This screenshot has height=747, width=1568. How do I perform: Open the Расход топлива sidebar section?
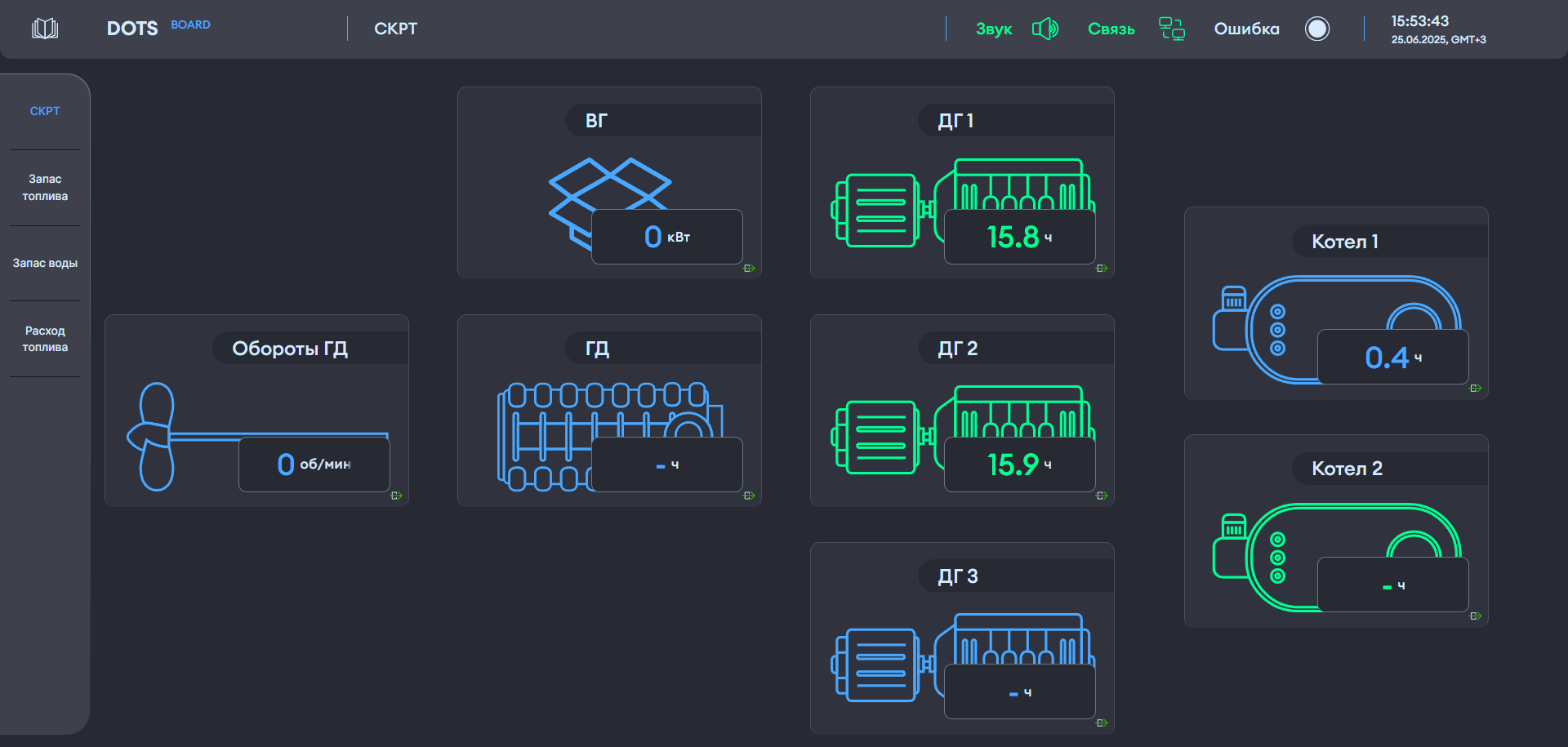45,339
